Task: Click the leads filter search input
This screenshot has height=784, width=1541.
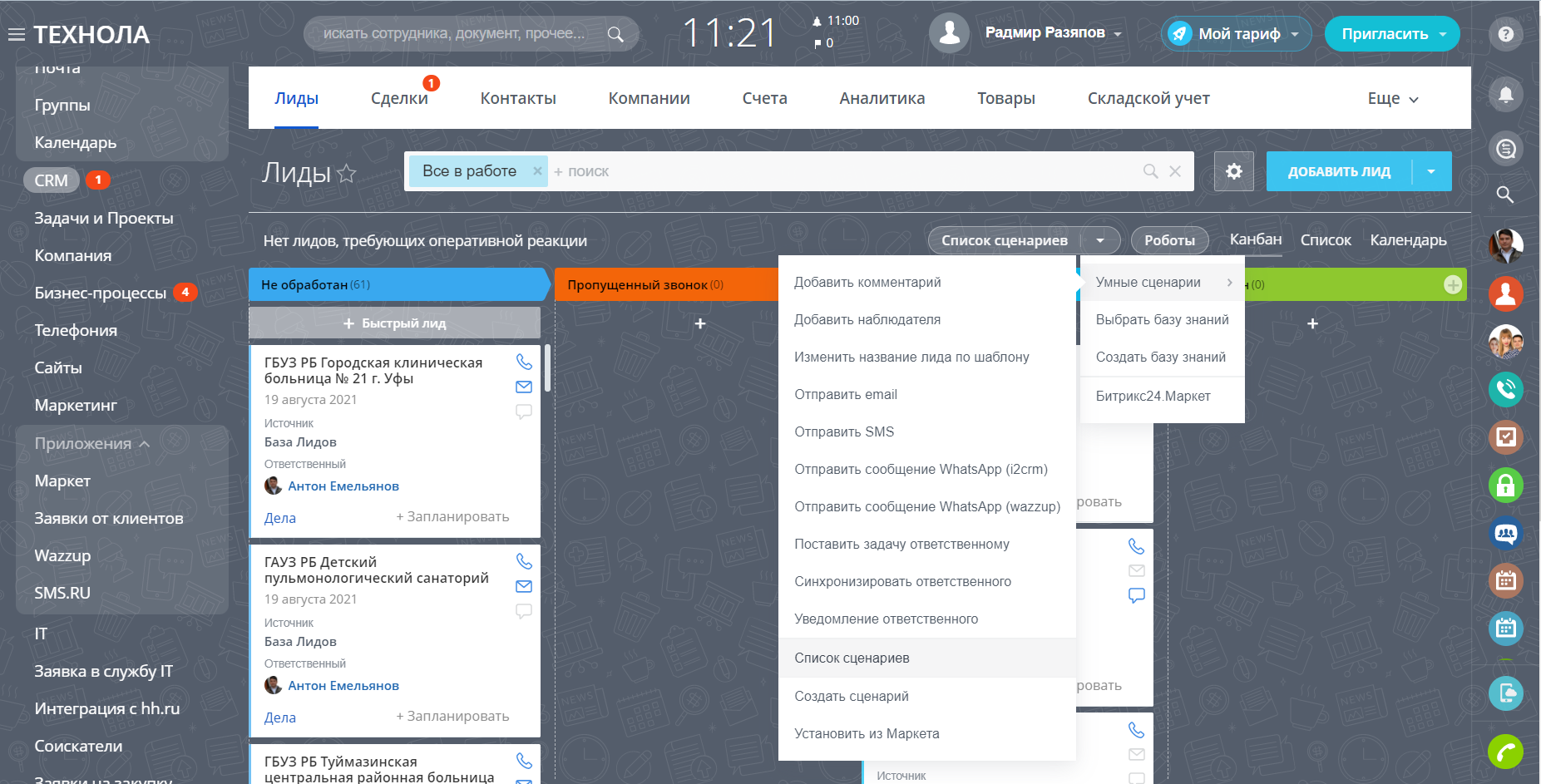Action: coord(844,171)
